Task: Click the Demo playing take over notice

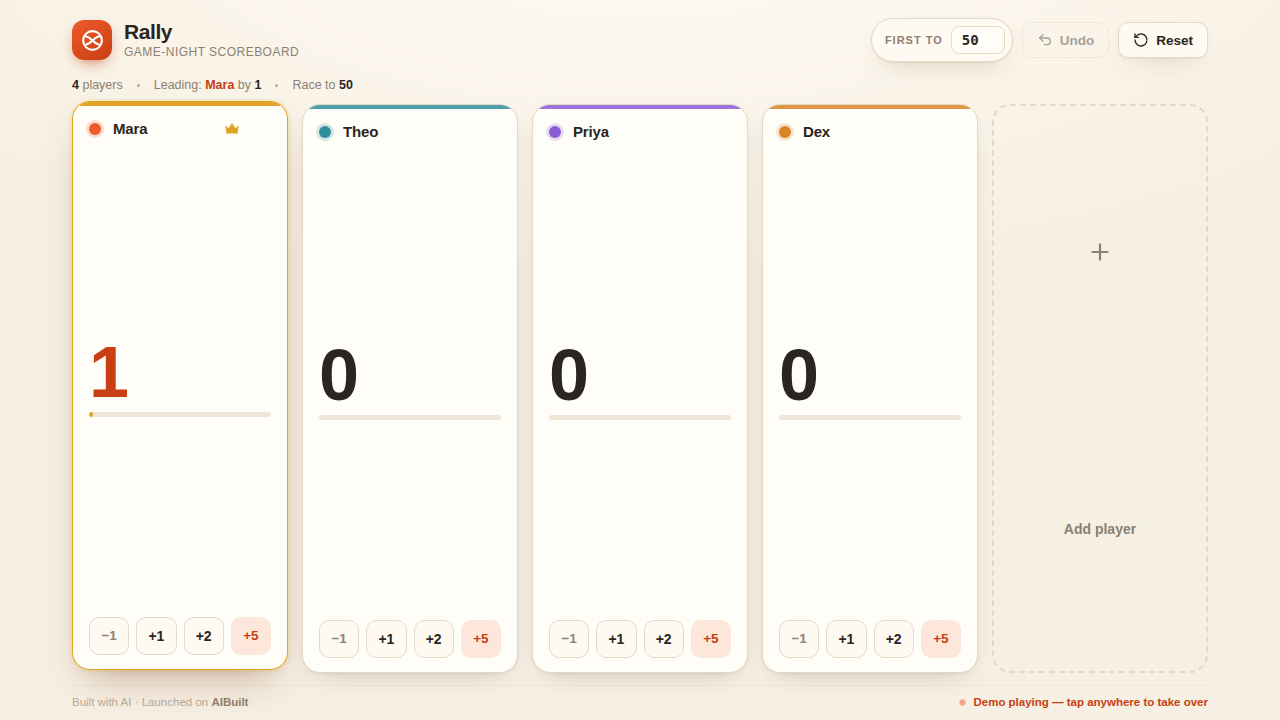Action: tap(1083, 702)
